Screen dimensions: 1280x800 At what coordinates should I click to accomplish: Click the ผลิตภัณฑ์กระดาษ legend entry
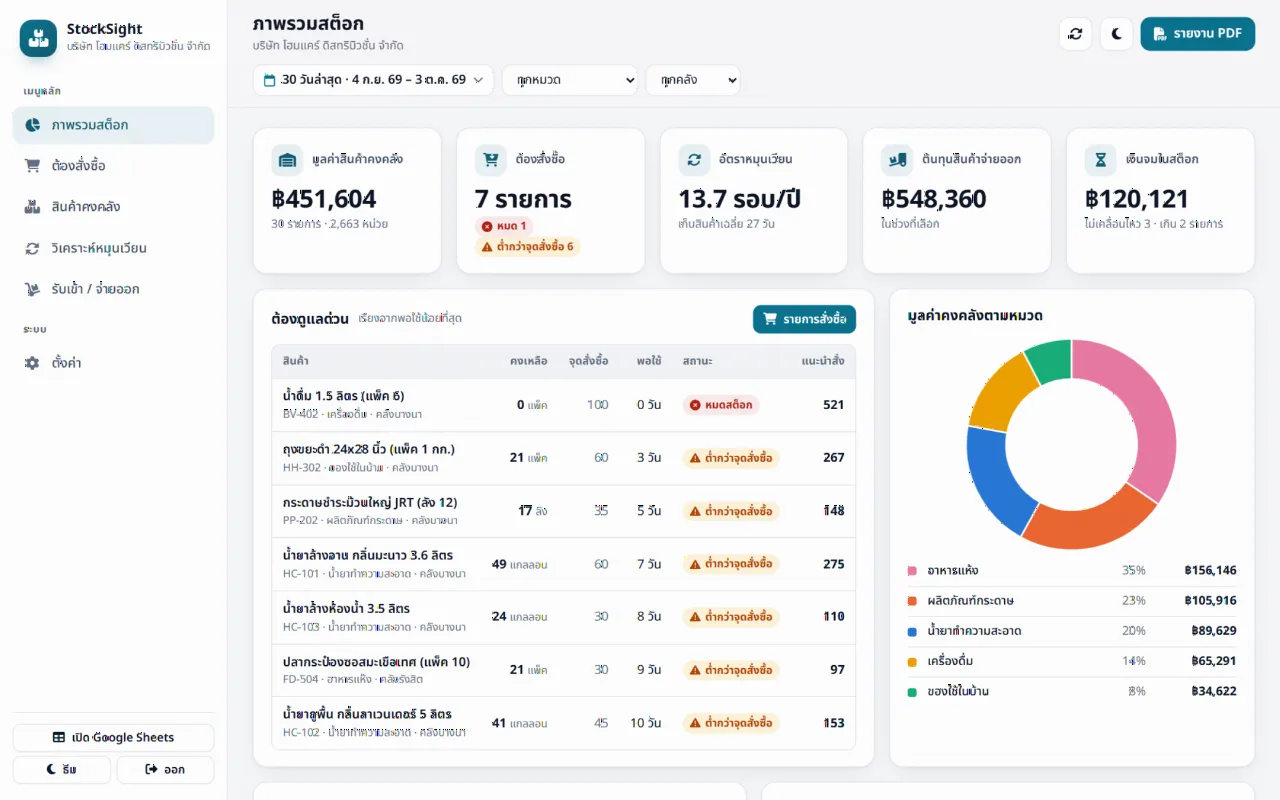coord(1072,601)
